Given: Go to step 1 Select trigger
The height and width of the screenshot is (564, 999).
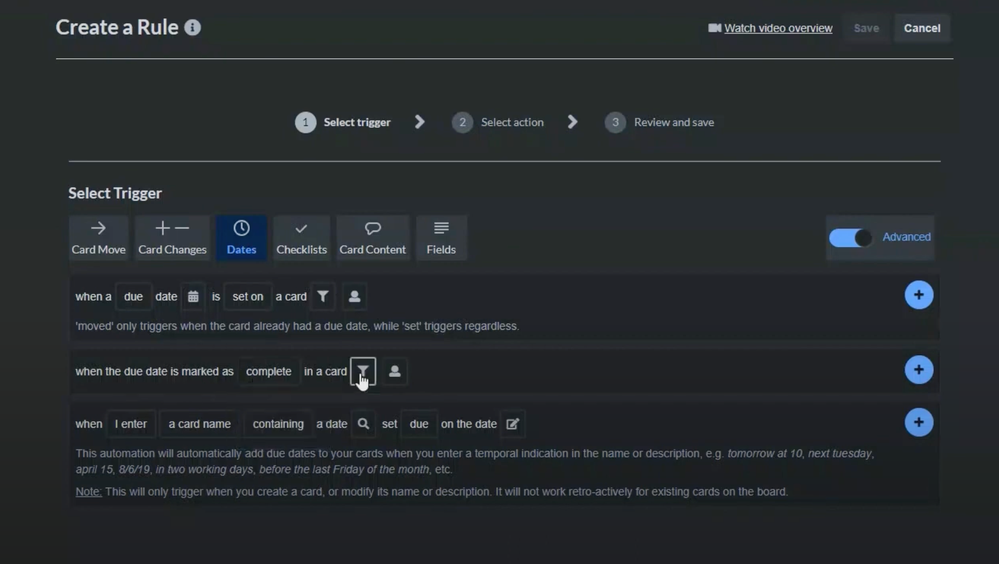Looking at the screenshot, I should tap(343, 122).
